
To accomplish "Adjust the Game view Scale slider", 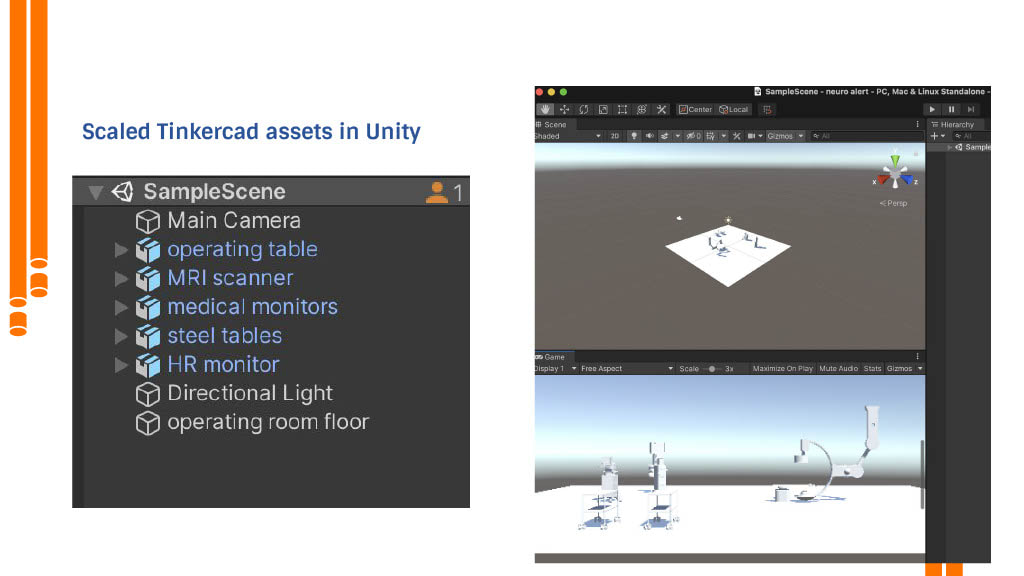I will 711,369.
